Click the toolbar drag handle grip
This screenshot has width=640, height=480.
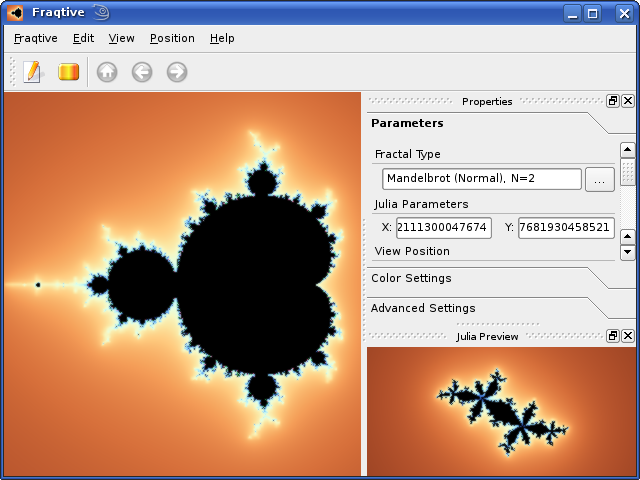(x=12, y=72)
